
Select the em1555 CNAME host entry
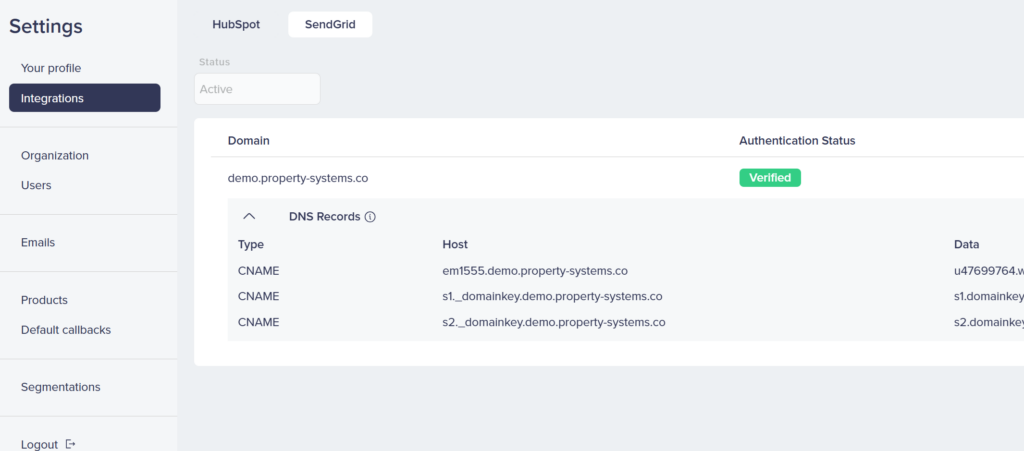pos(535,270)
